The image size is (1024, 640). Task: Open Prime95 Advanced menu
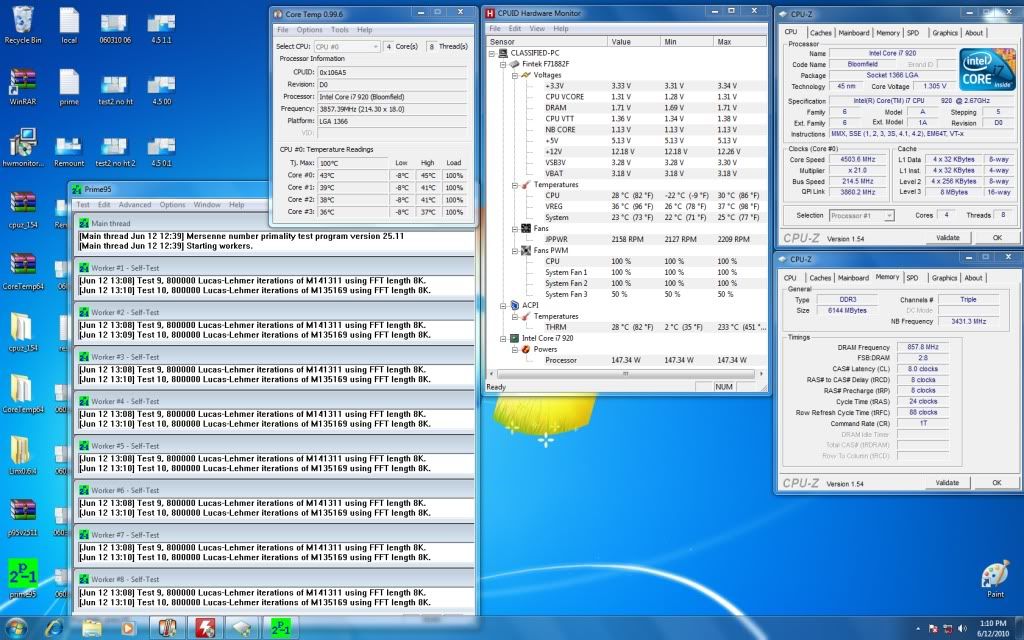tap(134, 205)
